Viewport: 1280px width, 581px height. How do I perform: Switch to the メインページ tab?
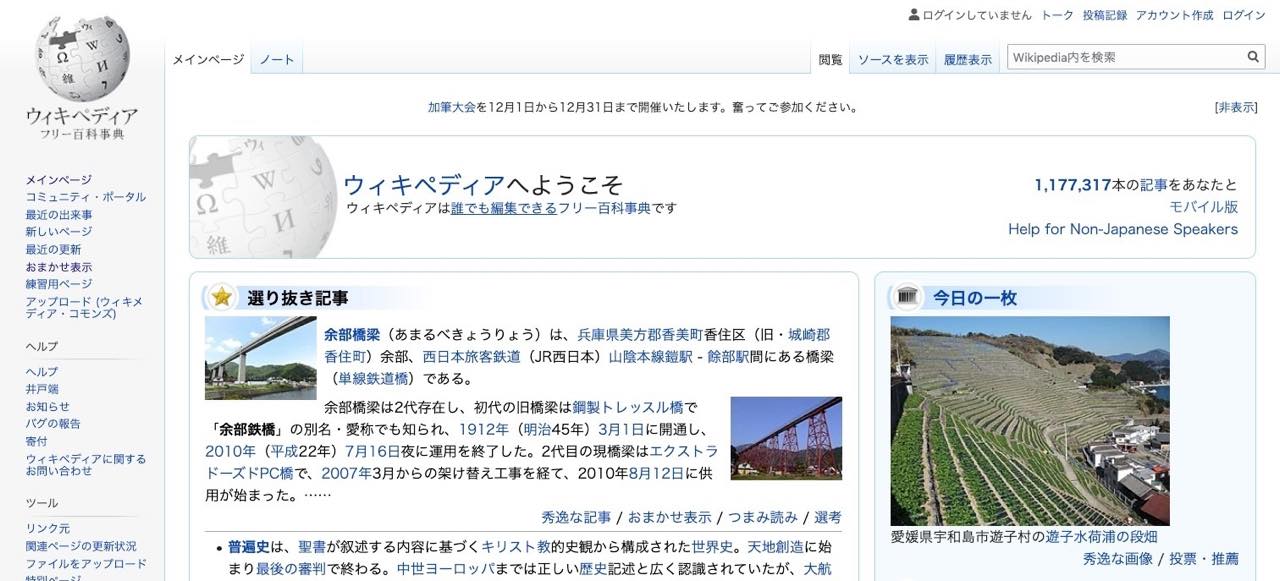coord(208,59)
